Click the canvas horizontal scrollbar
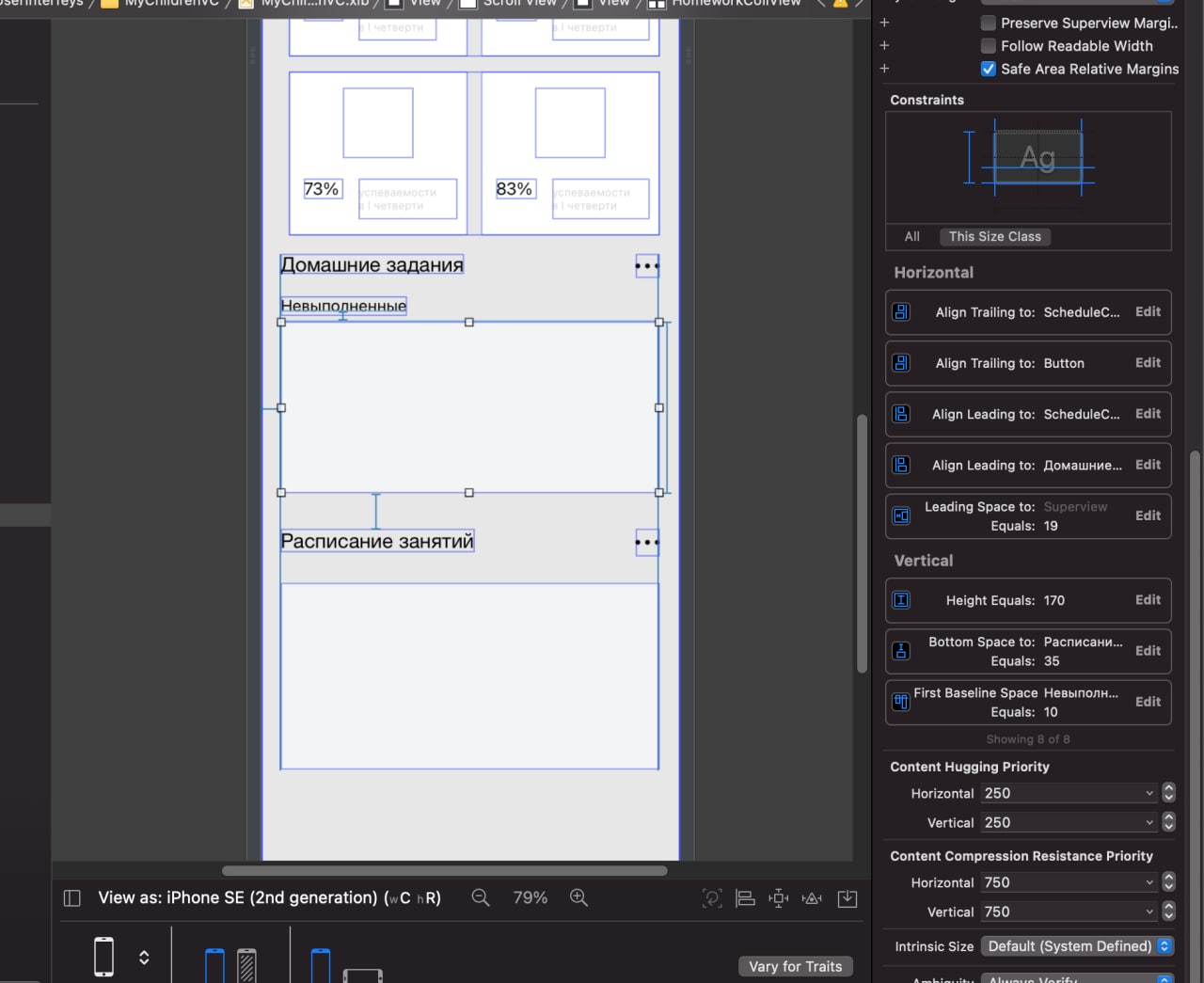This screenshot has height=983, width=1204. pyautogui.click(x=445, y=870)
